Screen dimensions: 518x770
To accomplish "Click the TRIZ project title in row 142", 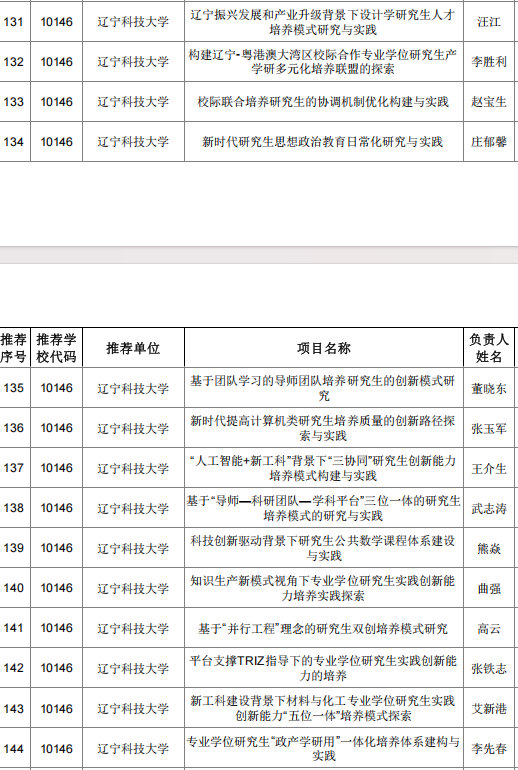I will coord(324,668).
